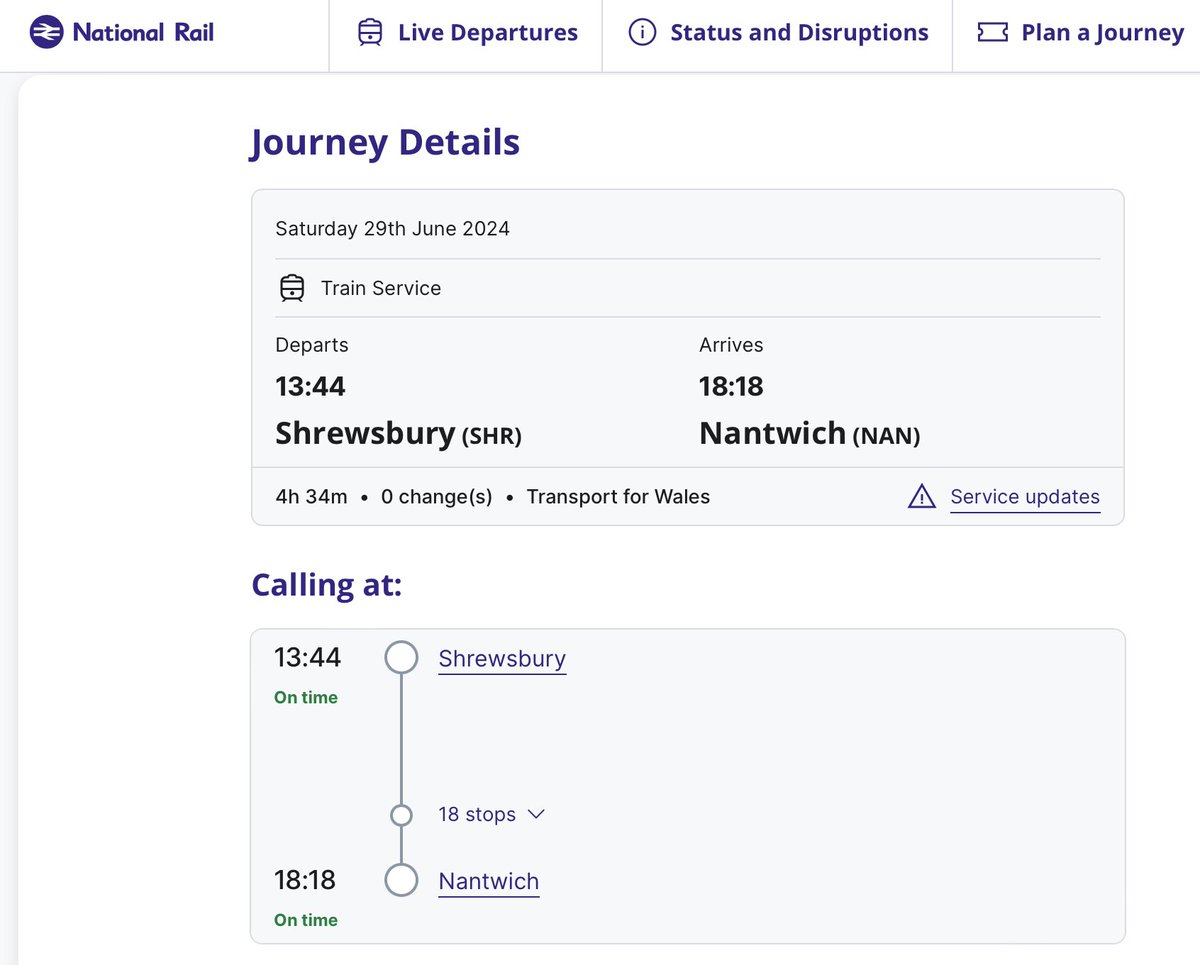Click the train icon beside Live Departures

click(370, 33)
